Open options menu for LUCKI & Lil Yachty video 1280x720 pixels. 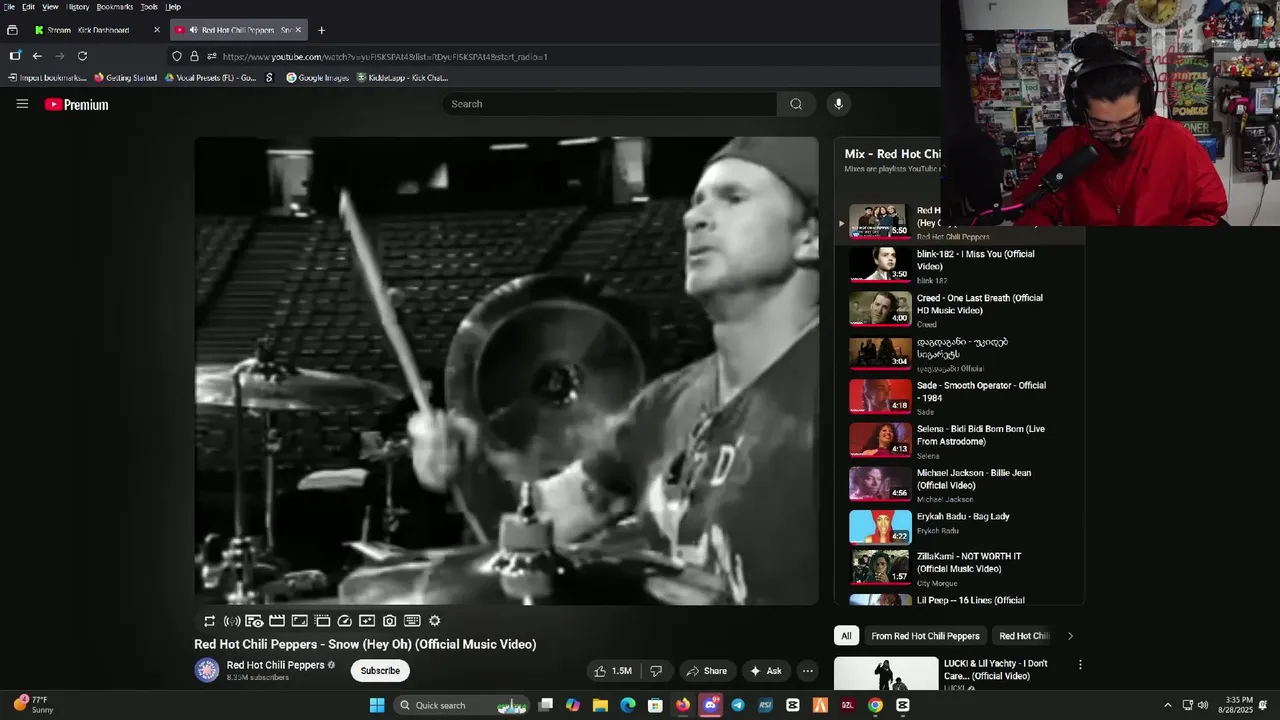[x=1080, y=664]
